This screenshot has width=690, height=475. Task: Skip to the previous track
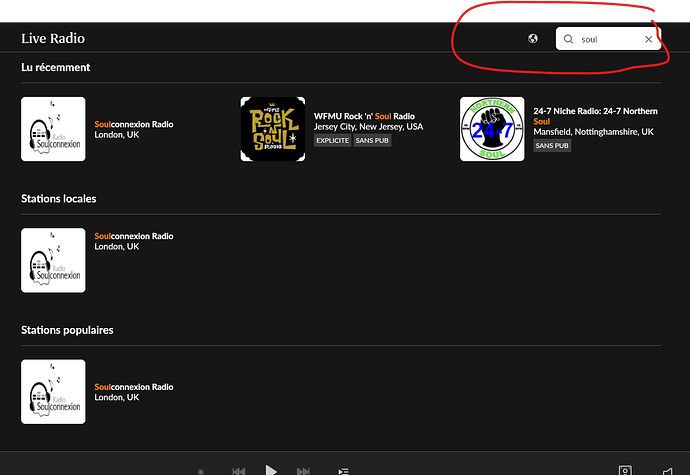click(x=239, y=470)
